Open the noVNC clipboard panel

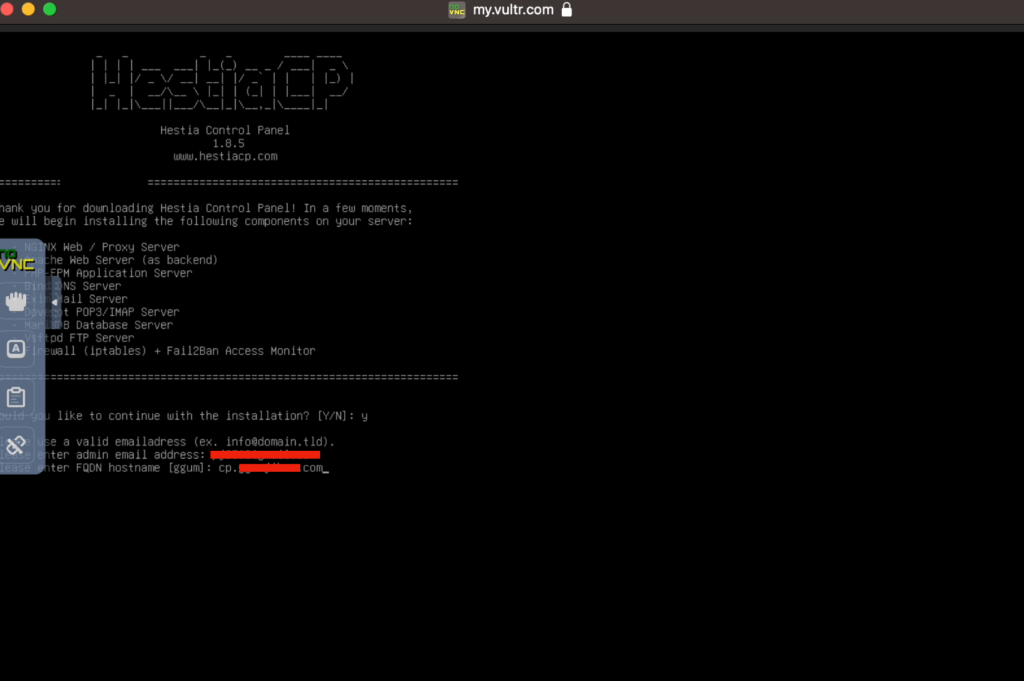(16, 397)
